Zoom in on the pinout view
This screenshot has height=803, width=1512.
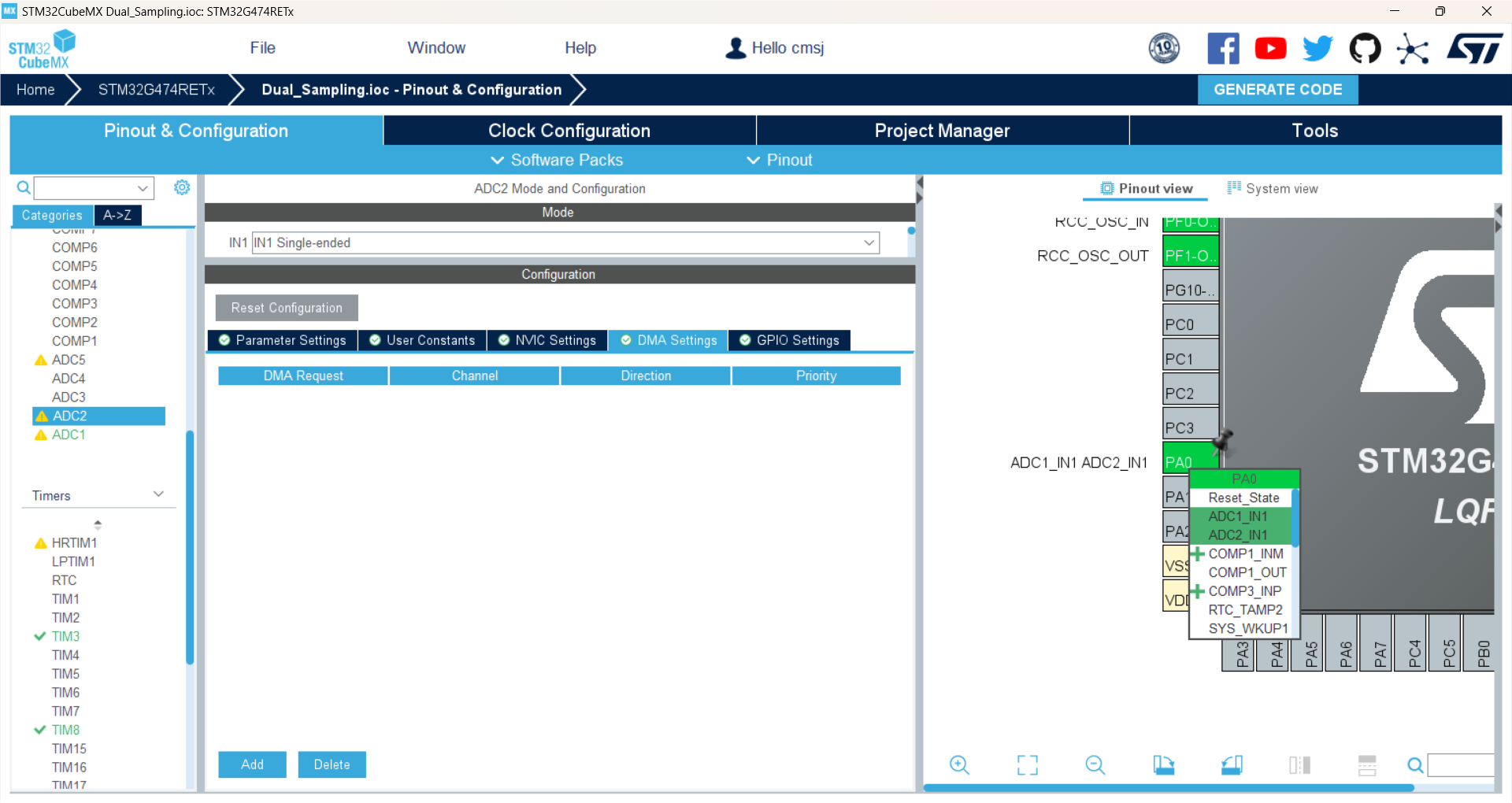959,764
